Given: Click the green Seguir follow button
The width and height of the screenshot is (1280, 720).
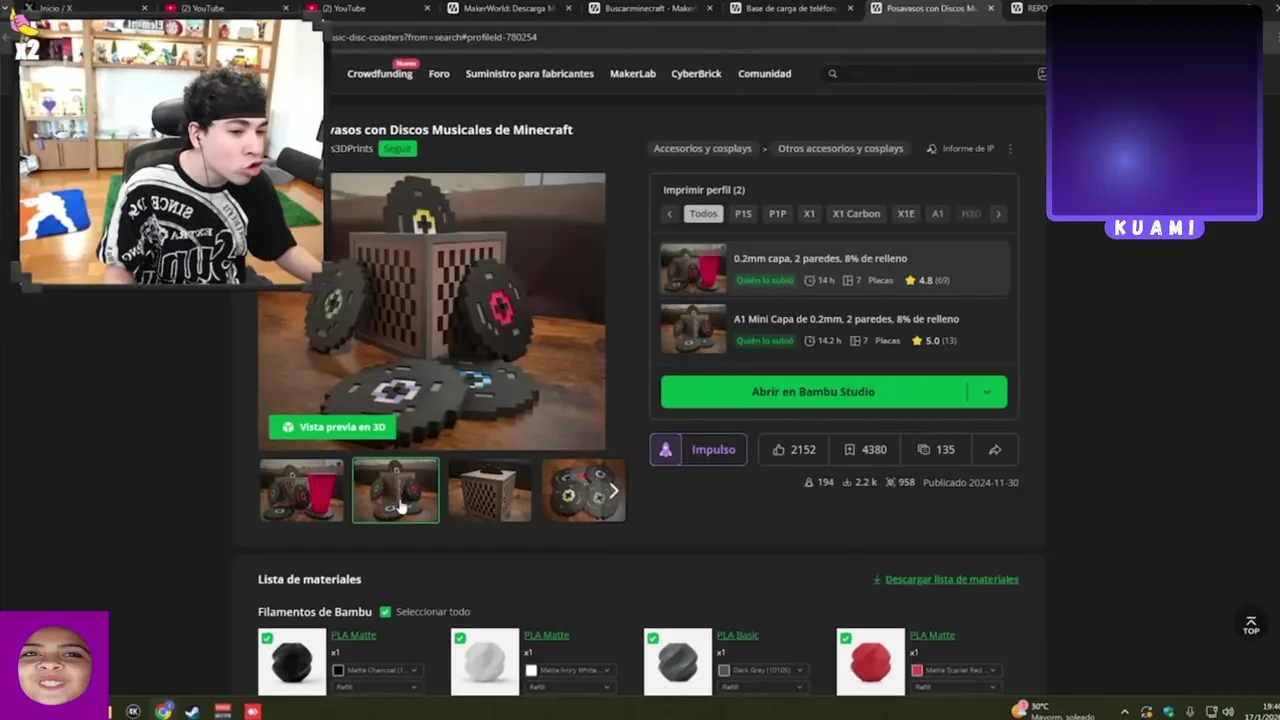Looking at the screenshot, I should [397, 149].
